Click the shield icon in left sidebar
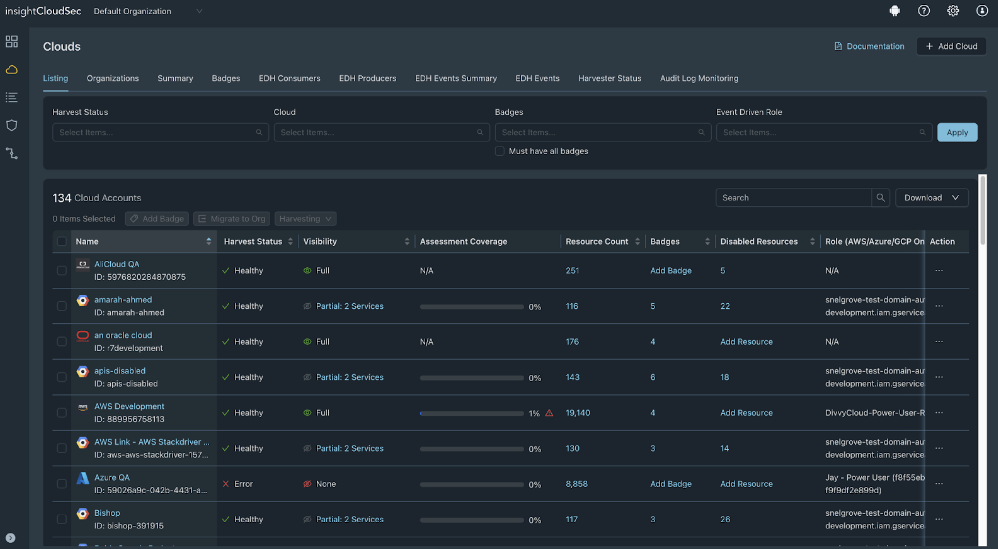998x549 pixels. click(12, 125)
